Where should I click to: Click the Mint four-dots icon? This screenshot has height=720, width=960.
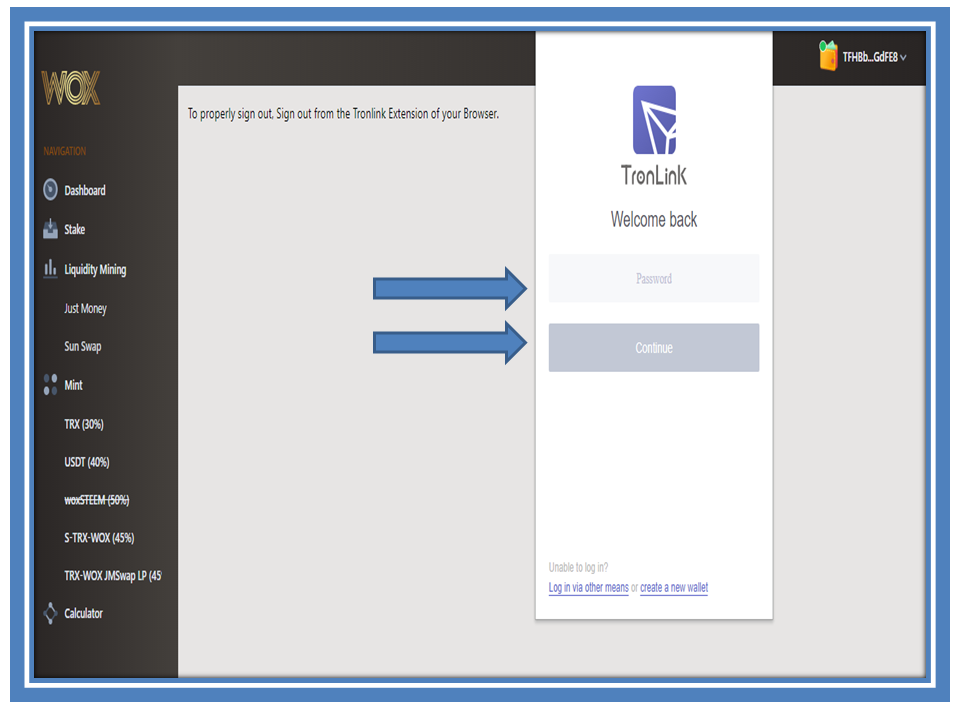pyautogui.click(x=51, y=384)
